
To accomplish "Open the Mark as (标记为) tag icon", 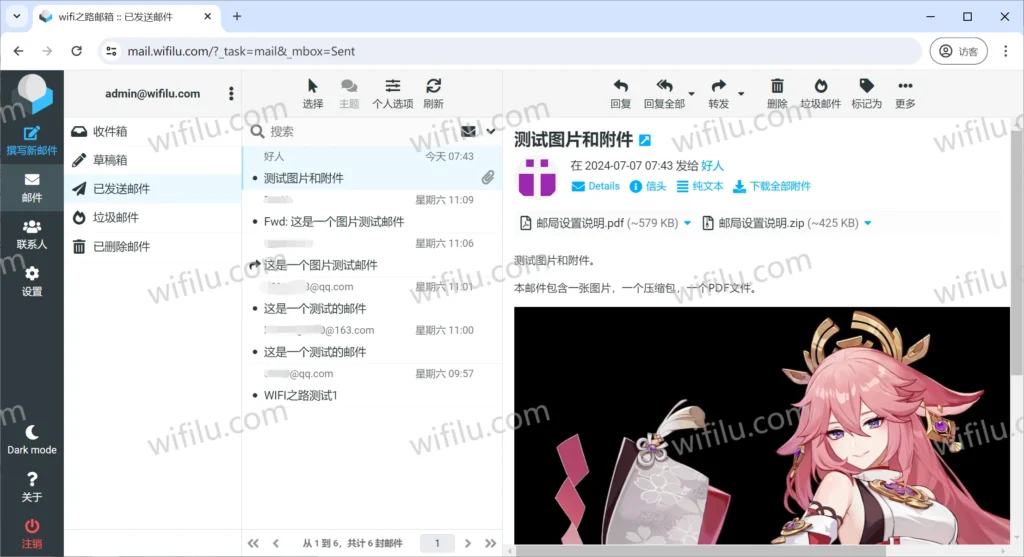I will [x=866, y=87].
